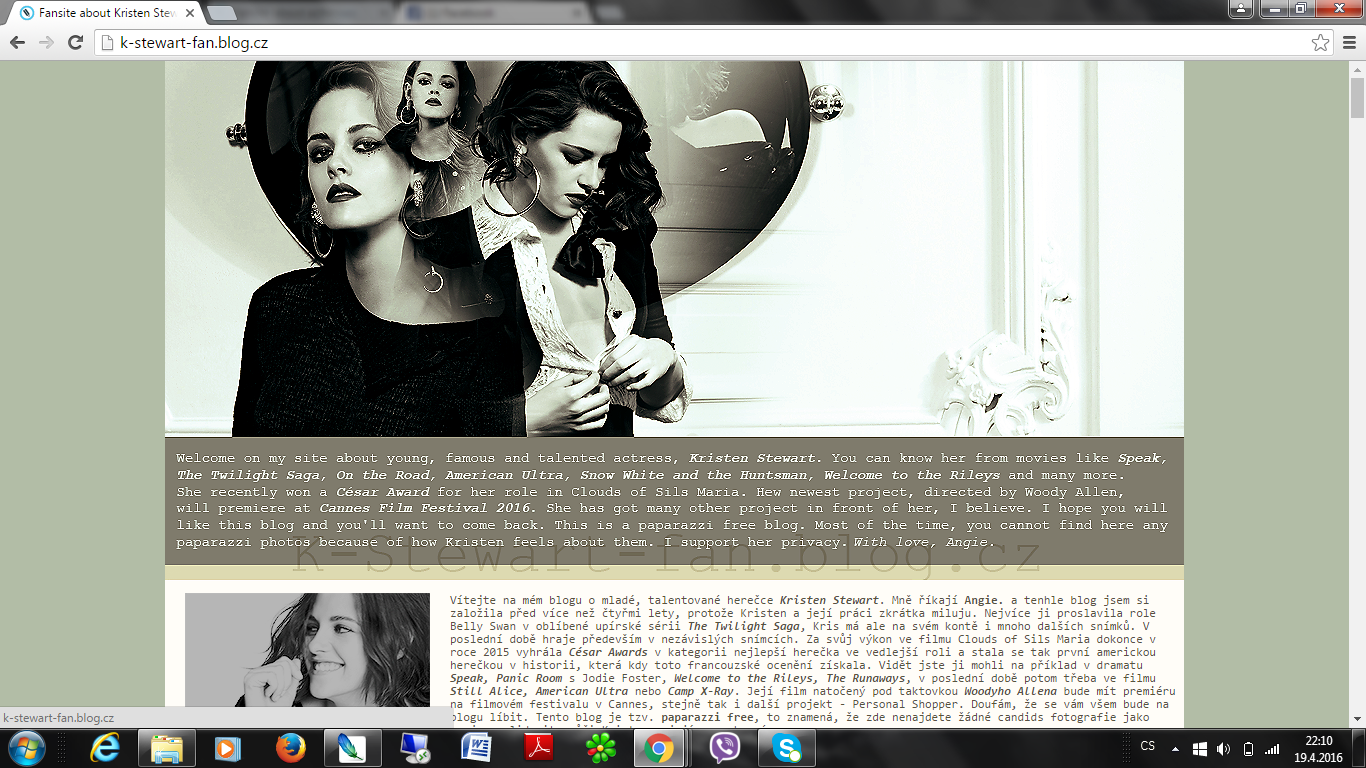The width and height of the screenshot is (1366, 768).
Task: Open the blue feather app on the taskbar
Action: 352,748
